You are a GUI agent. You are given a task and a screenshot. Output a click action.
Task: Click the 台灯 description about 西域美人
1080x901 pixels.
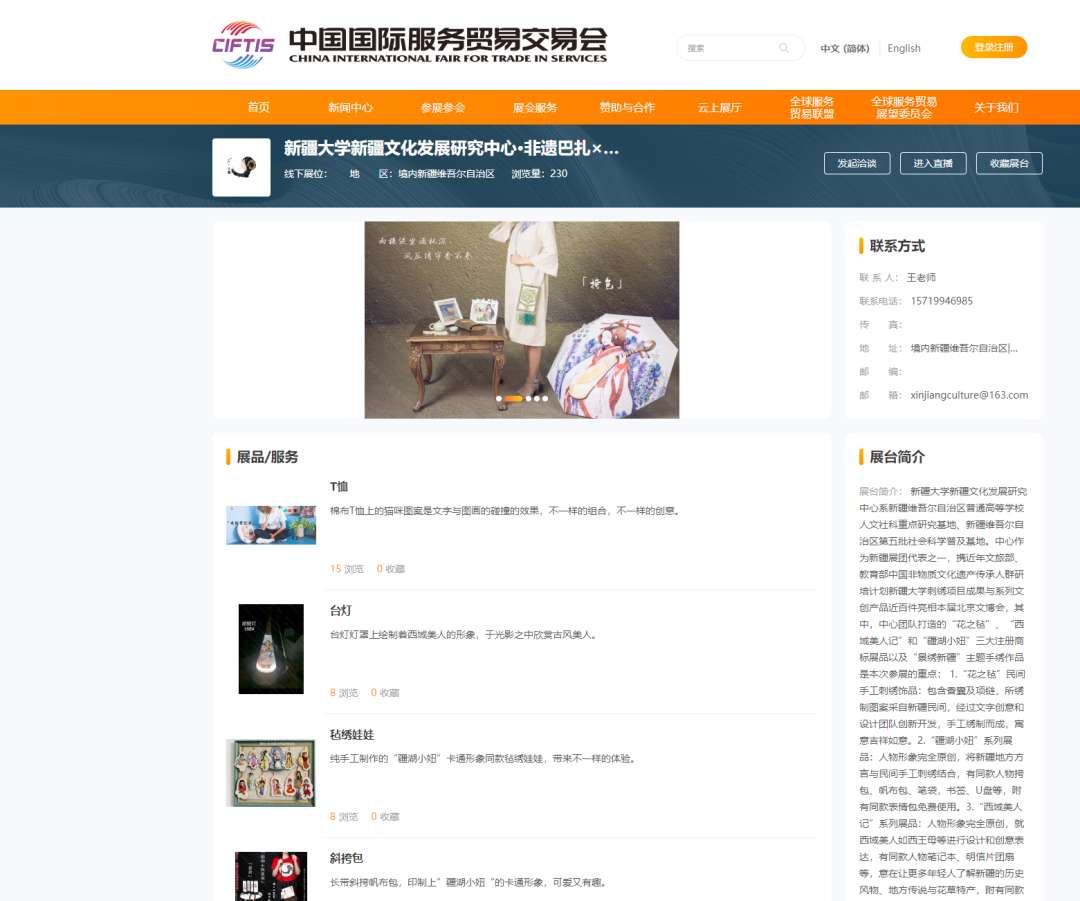pos(463,634)
